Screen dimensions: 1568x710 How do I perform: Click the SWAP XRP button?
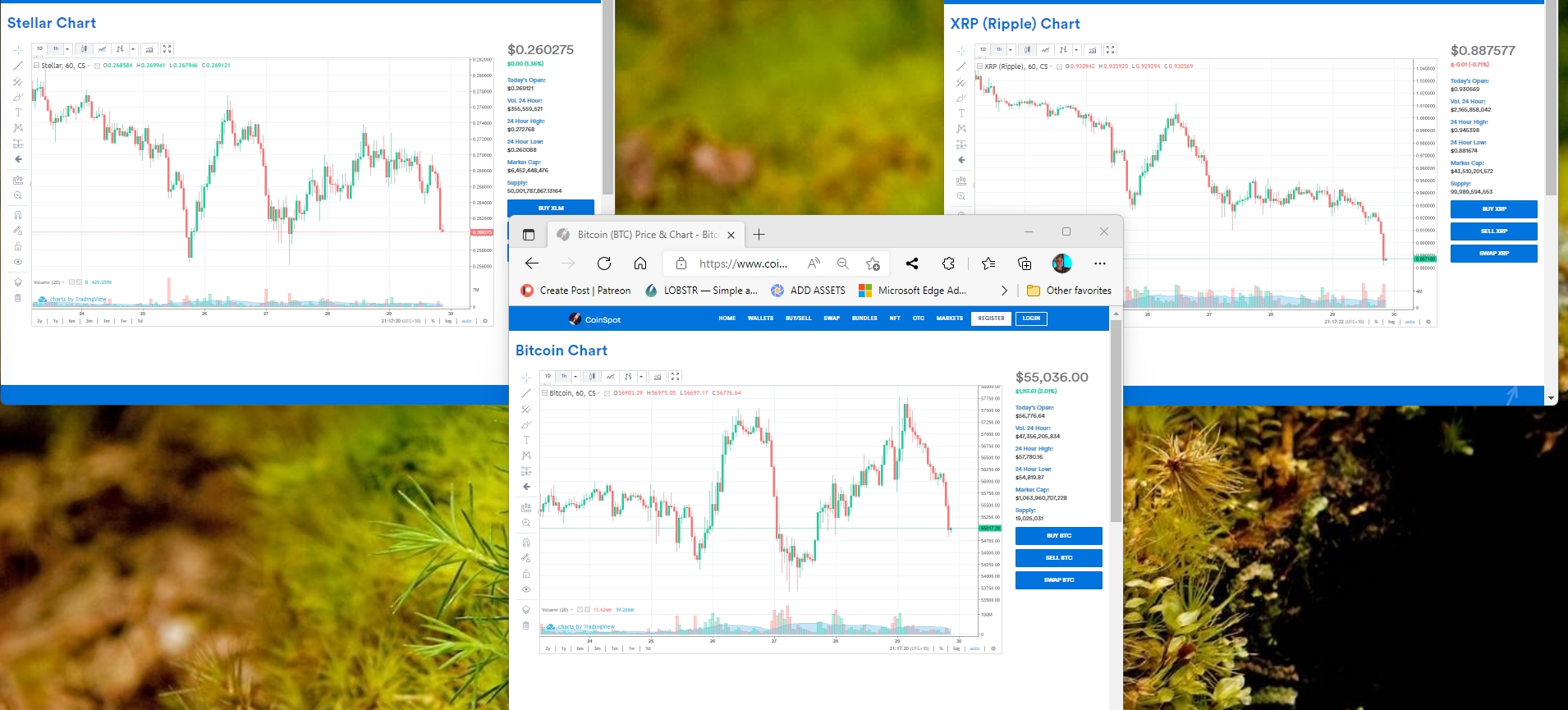[x=1494, y=254]
